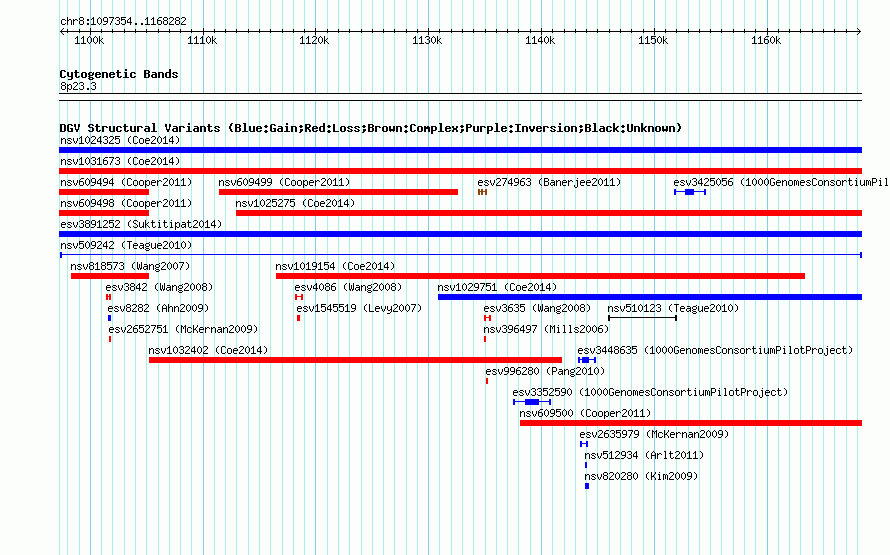Click the nsv1029751 (Coe2014) blue bar
This screenshot has width=890, height=555.
point(650,297)
